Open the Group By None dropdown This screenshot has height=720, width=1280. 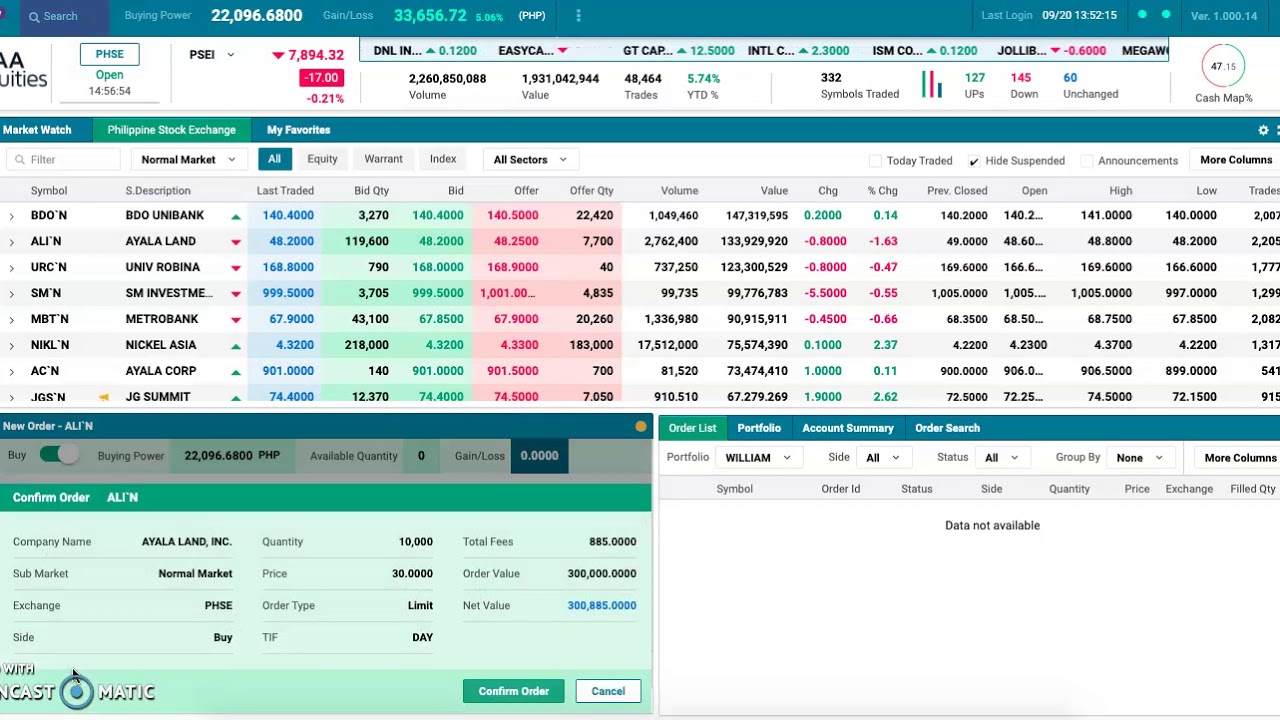pos(1140,458)
